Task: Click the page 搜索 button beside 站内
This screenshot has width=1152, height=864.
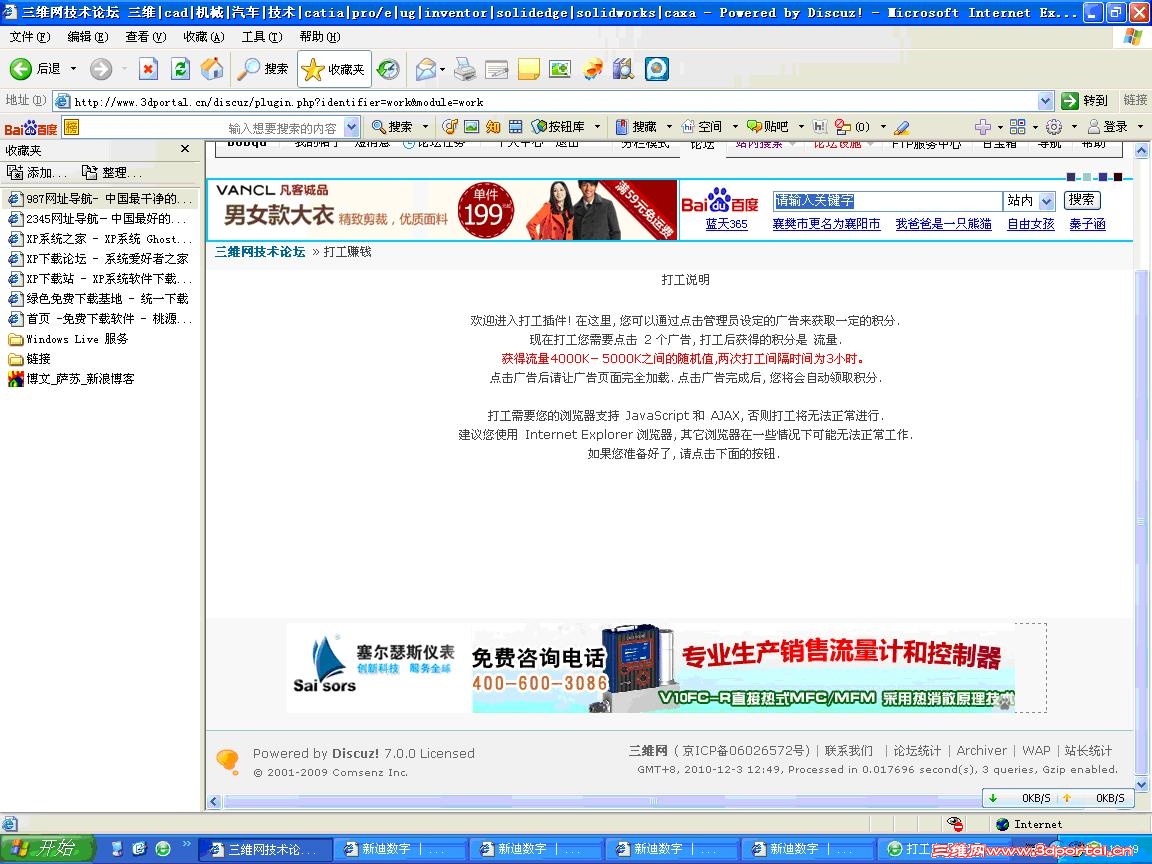Action: pos(1081,200)
